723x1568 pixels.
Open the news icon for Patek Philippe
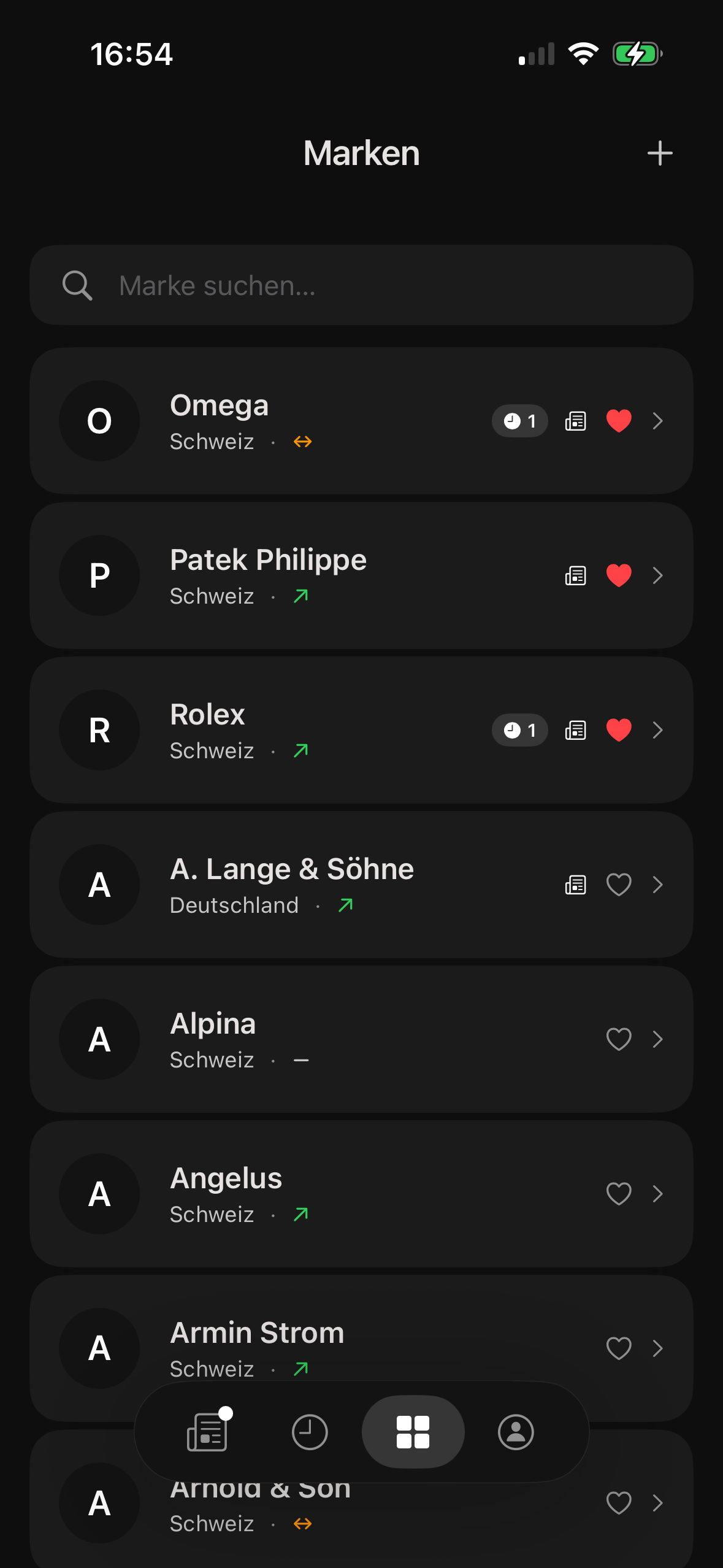[575, 575]
